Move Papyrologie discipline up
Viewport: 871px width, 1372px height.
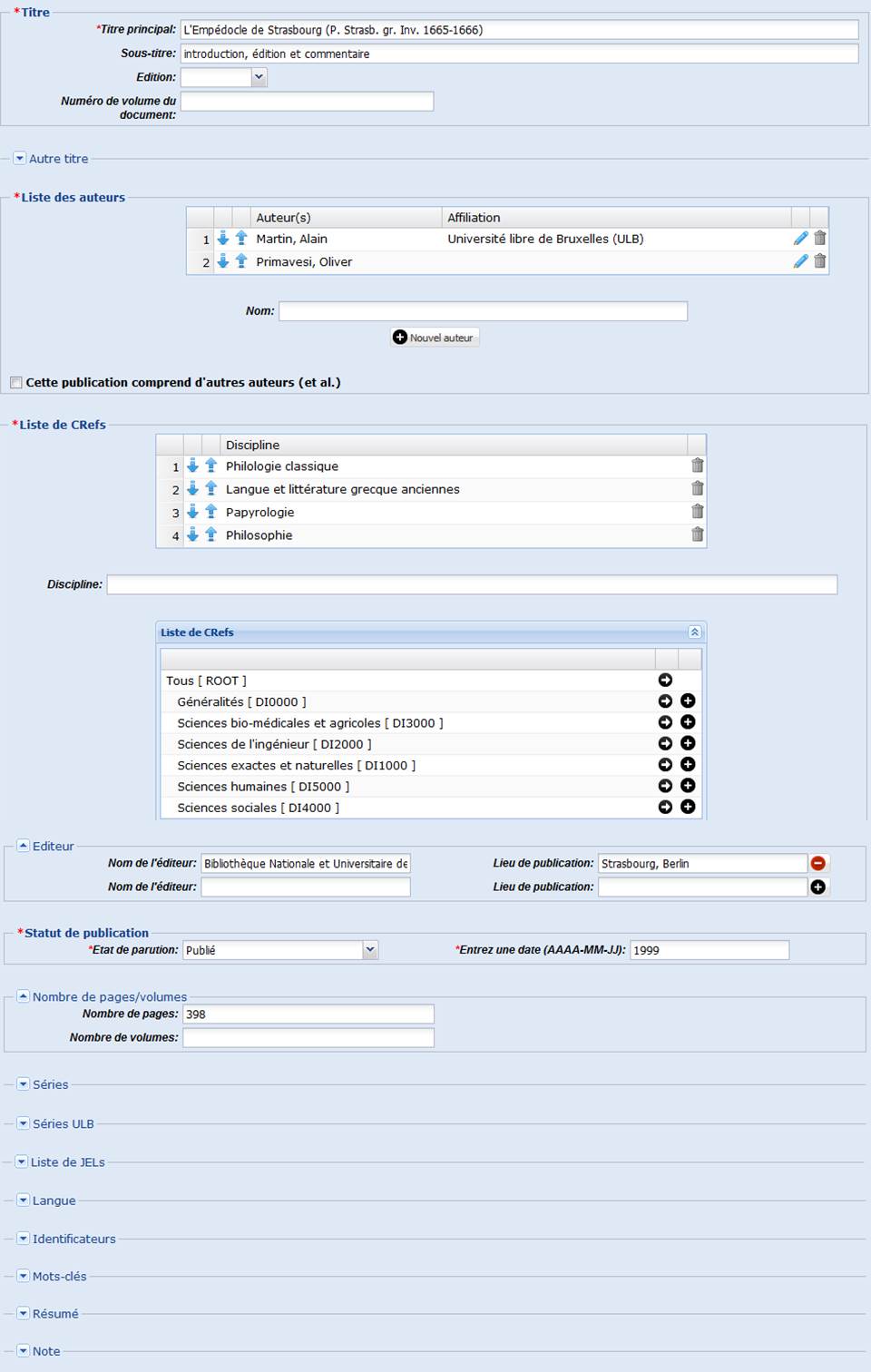[x=210, y=512]
